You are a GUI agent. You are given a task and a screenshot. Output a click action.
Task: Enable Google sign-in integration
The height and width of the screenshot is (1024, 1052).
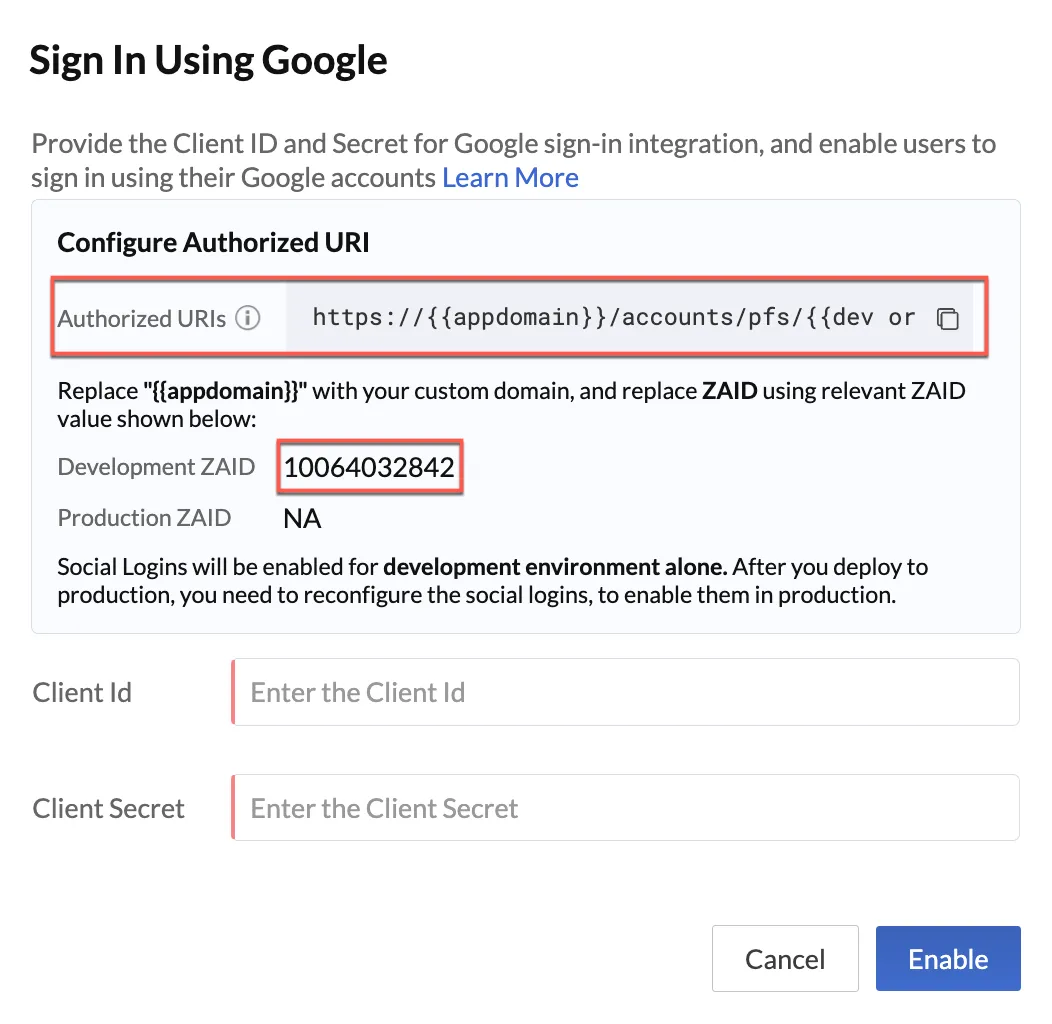coord(948,958)
